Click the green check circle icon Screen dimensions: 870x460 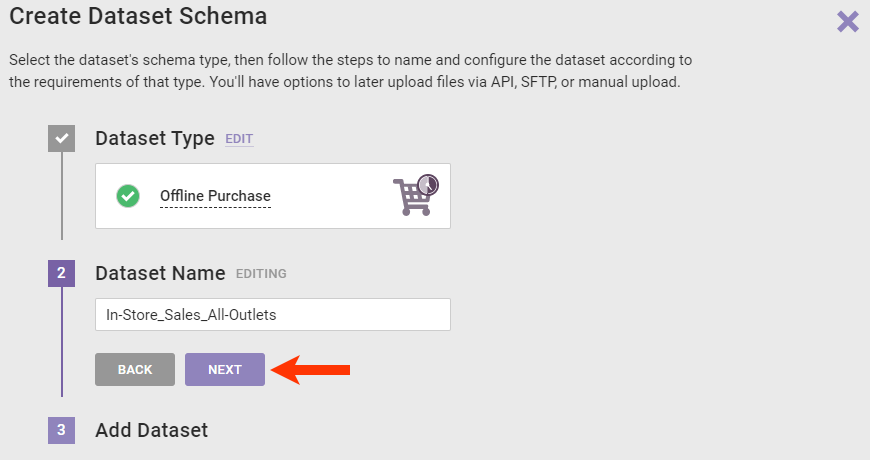128,196
